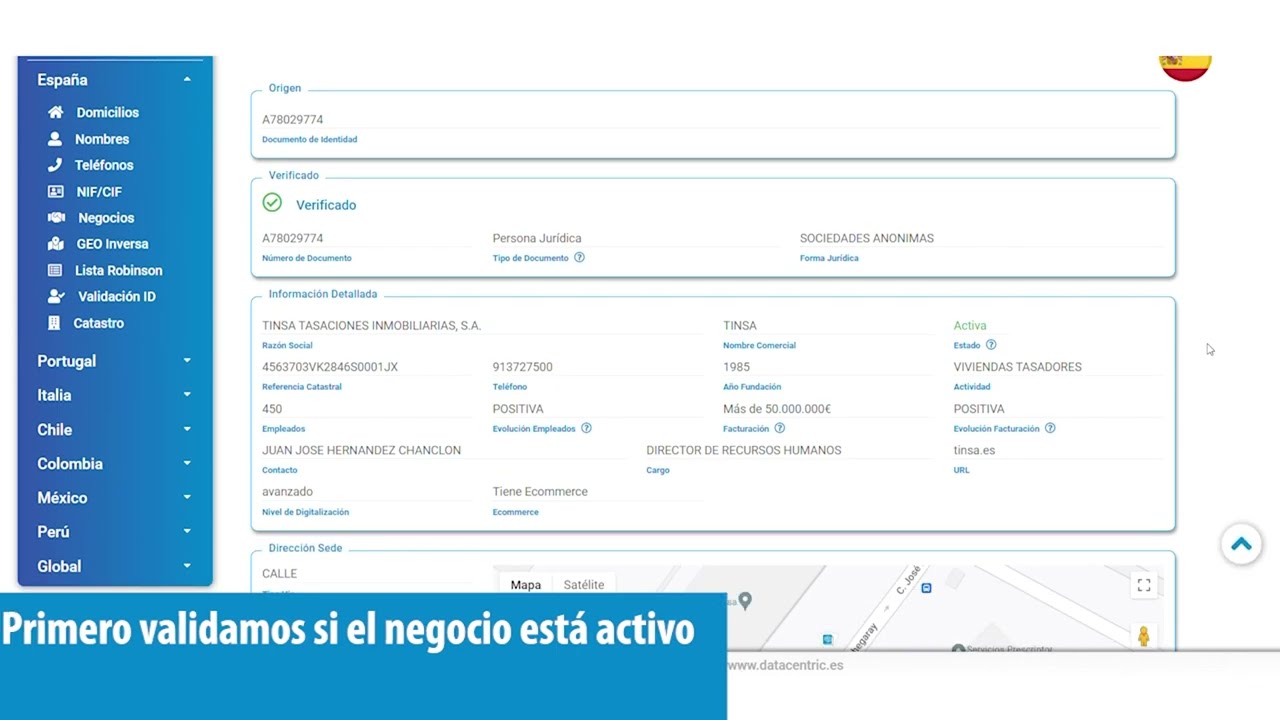Click Nombre Comercial TINSA value

coord(740,325)
